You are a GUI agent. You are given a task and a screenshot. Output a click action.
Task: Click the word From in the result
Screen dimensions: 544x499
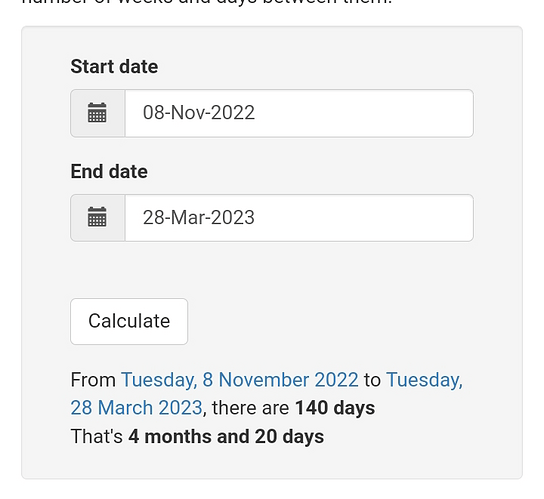[93, 380]
